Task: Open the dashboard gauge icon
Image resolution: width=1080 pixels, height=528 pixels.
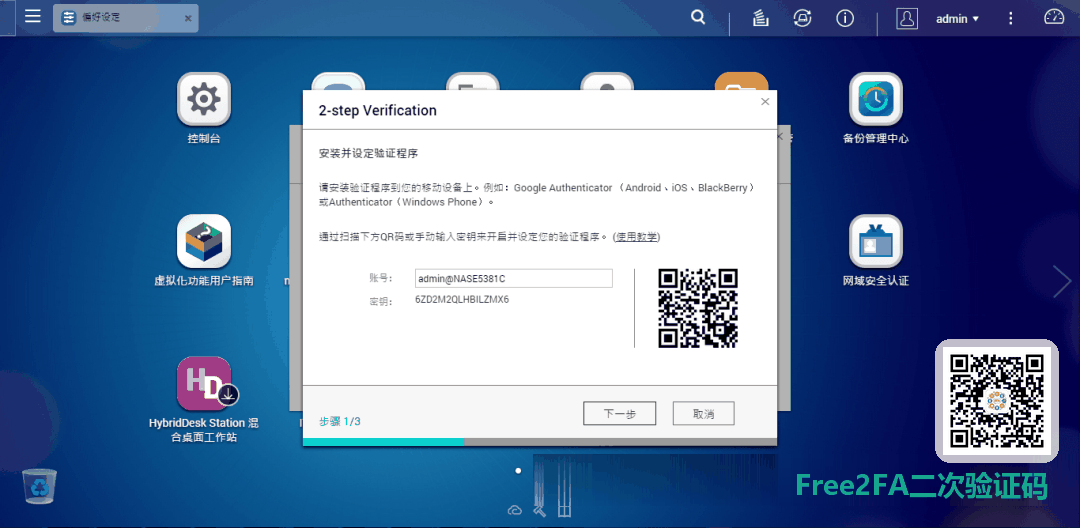Action: pyautogui.click(x=1054, y=17)
